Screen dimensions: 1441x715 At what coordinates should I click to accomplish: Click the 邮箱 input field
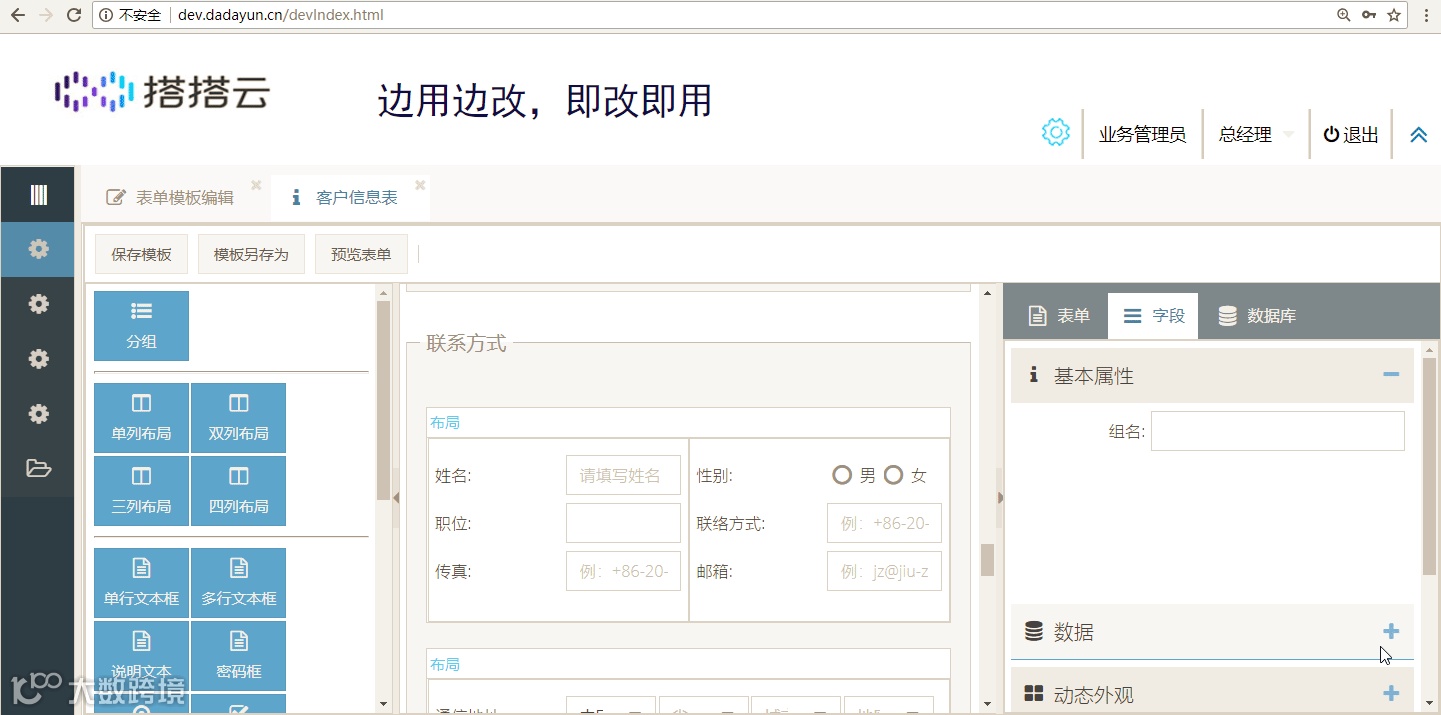click(884, 571)
